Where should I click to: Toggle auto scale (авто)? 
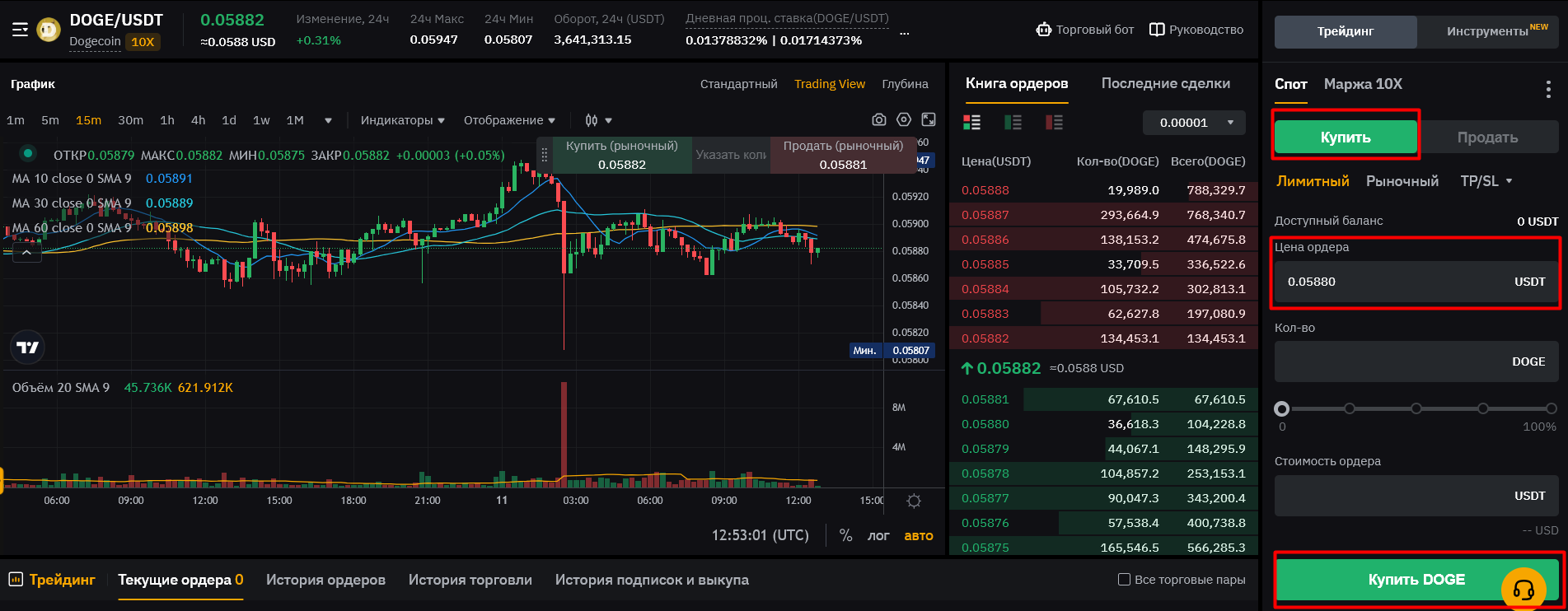pos(919,535)
